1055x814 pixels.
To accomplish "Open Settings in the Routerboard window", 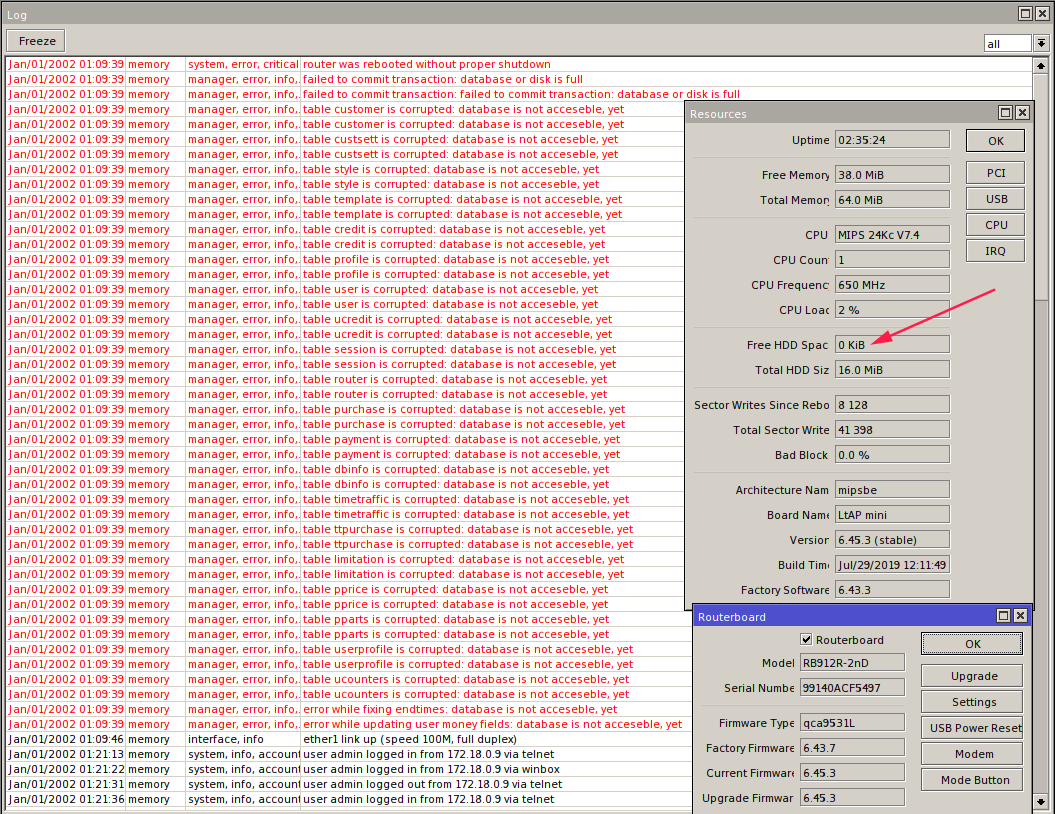I will click(972, 702).
